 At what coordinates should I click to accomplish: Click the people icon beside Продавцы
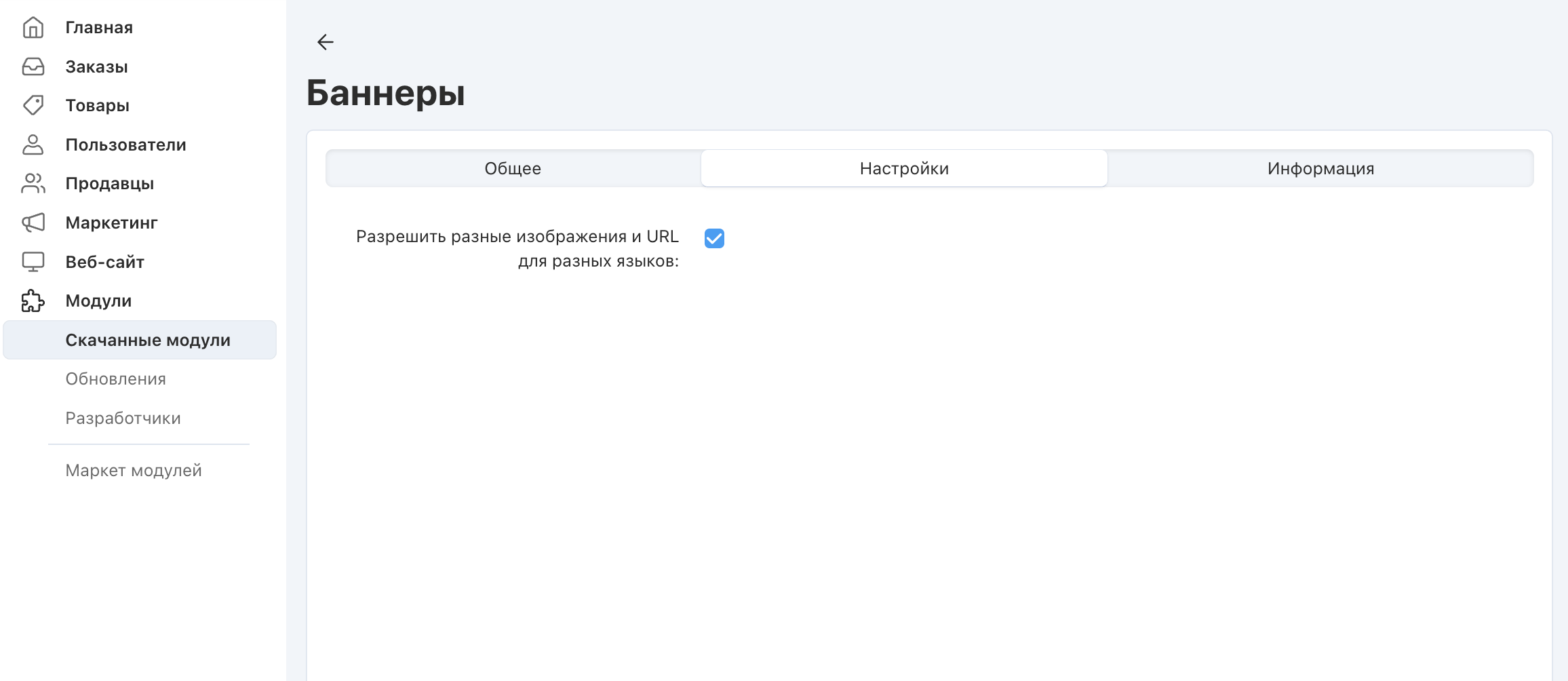point(33,183)
